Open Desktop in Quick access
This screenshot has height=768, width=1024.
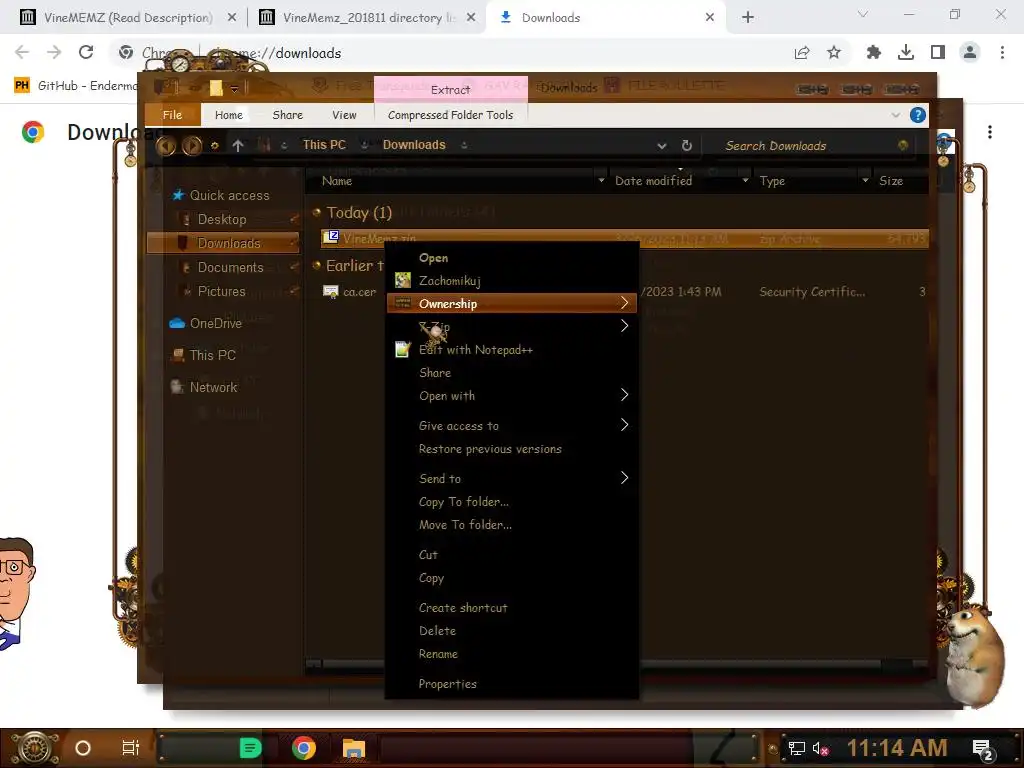click(222, 219)
